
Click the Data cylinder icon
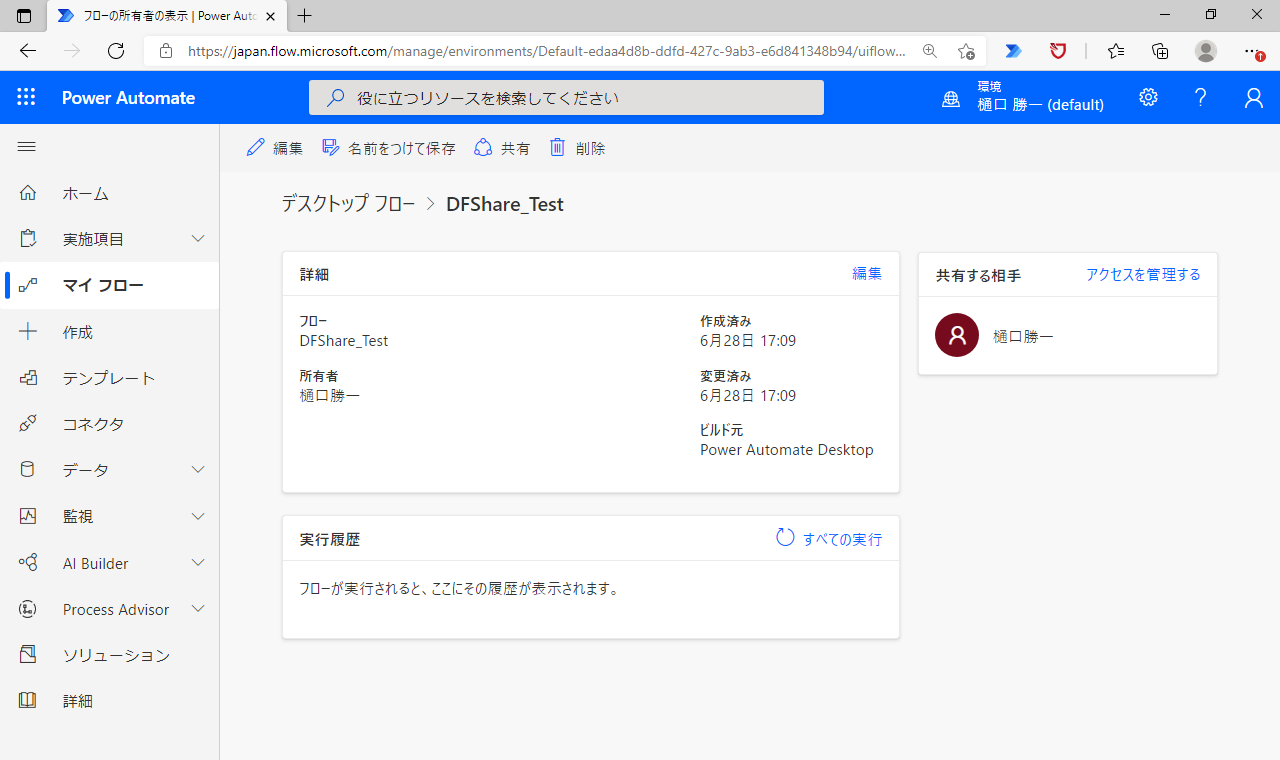click(x=28, y=470)
